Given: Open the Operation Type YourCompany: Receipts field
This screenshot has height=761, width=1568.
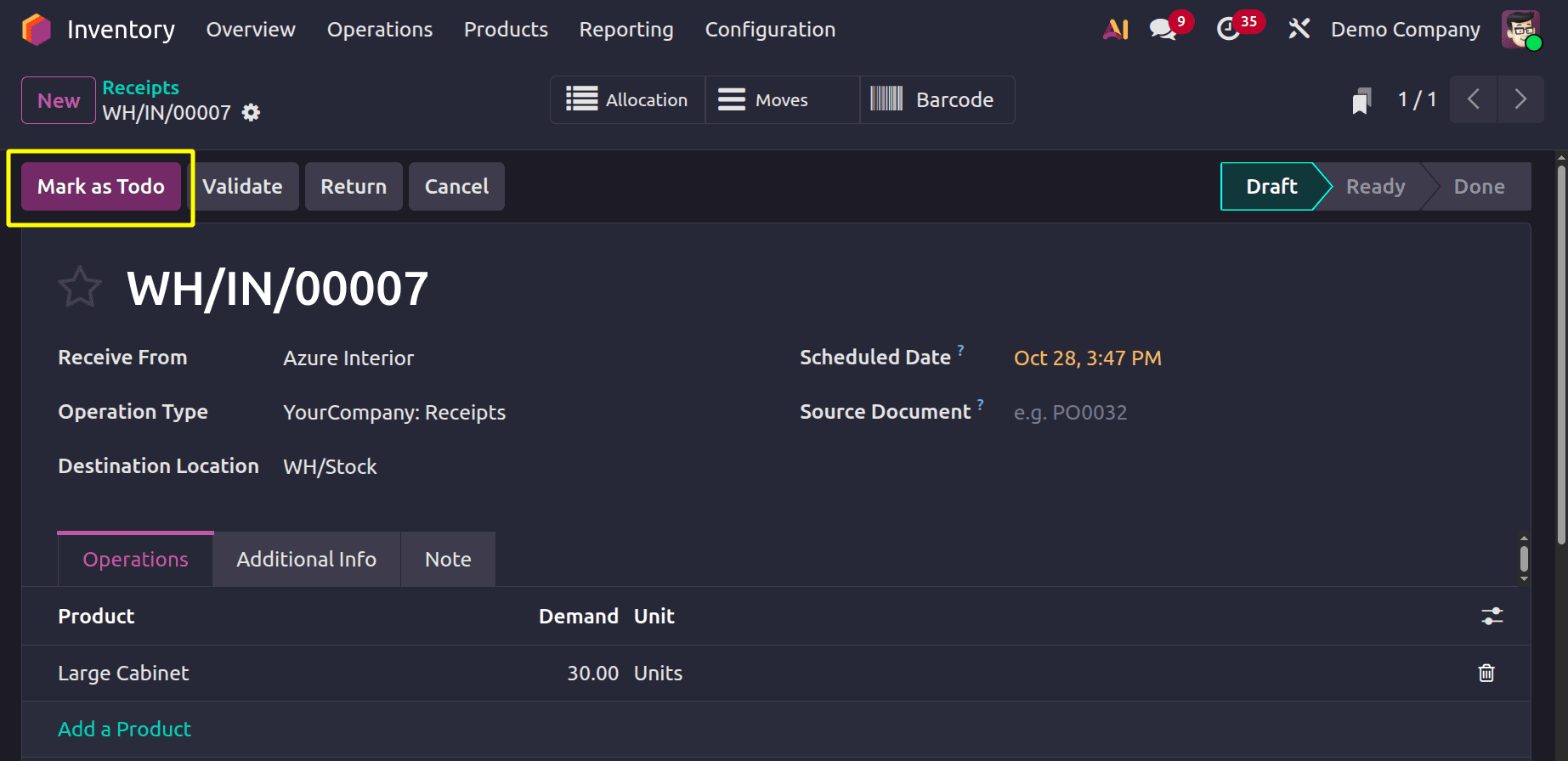Looking at the screenshot, I should (x=394, y=412).
